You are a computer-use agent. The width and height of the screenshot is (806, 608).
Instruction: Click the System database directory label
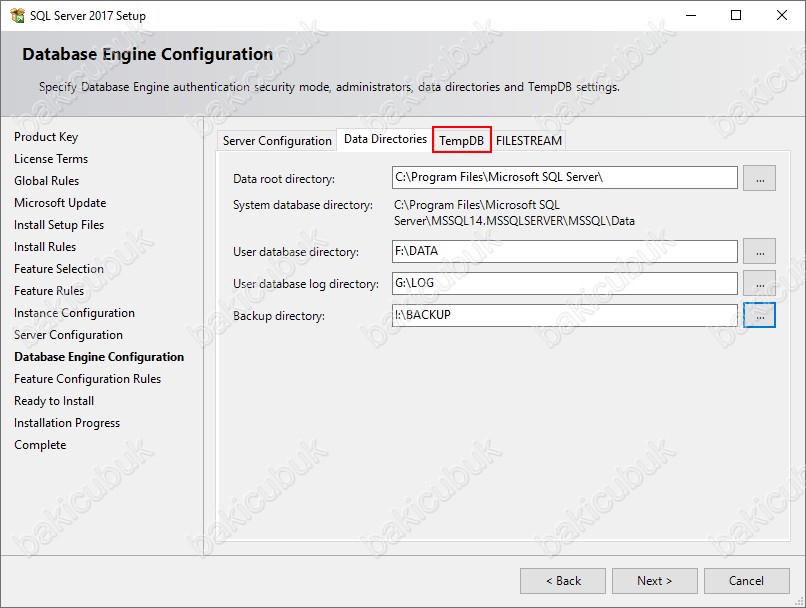point(303,205)
